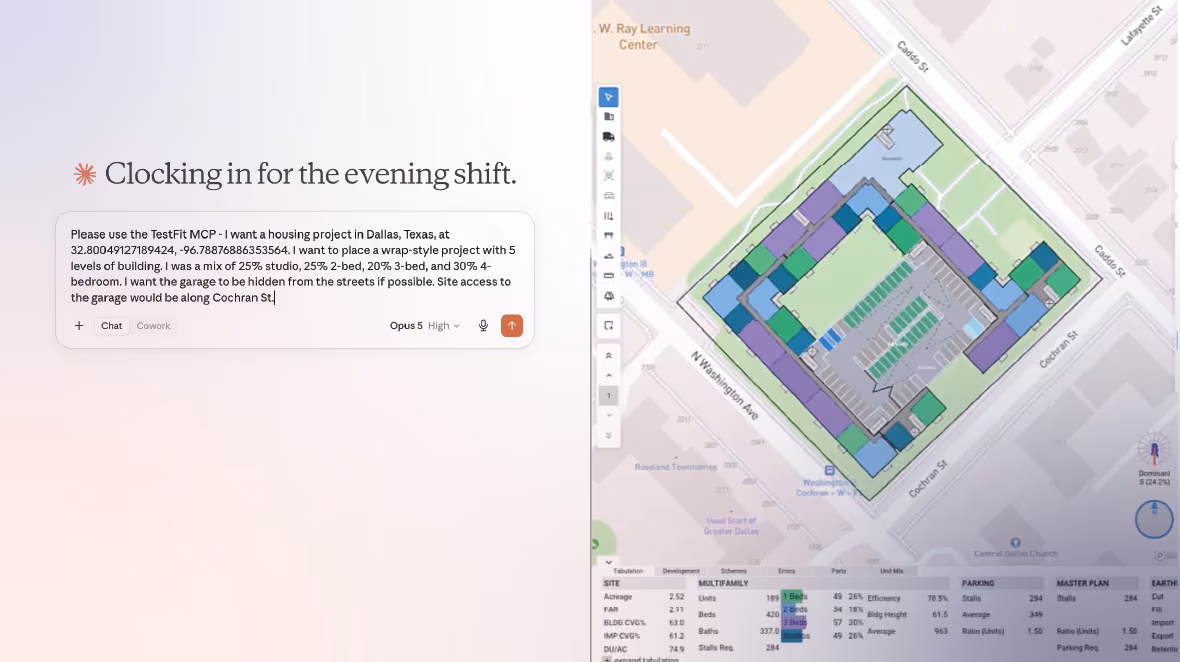Go up one level with single chevron
Screen dimensions: 1180x662
[609, 375]
